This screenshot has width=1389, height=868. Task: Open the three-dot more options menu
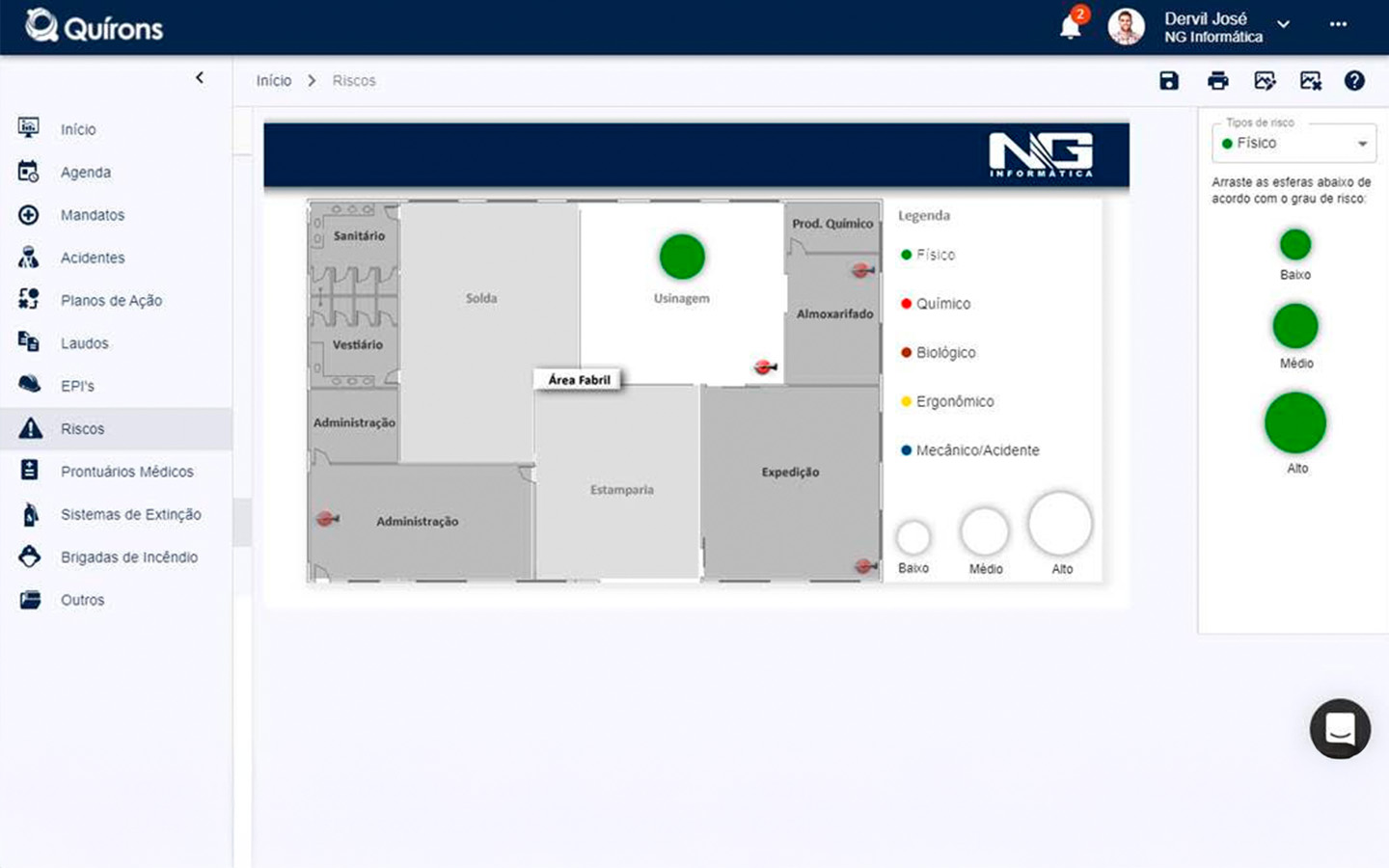pyautogui.click(x=1338, y=25)
